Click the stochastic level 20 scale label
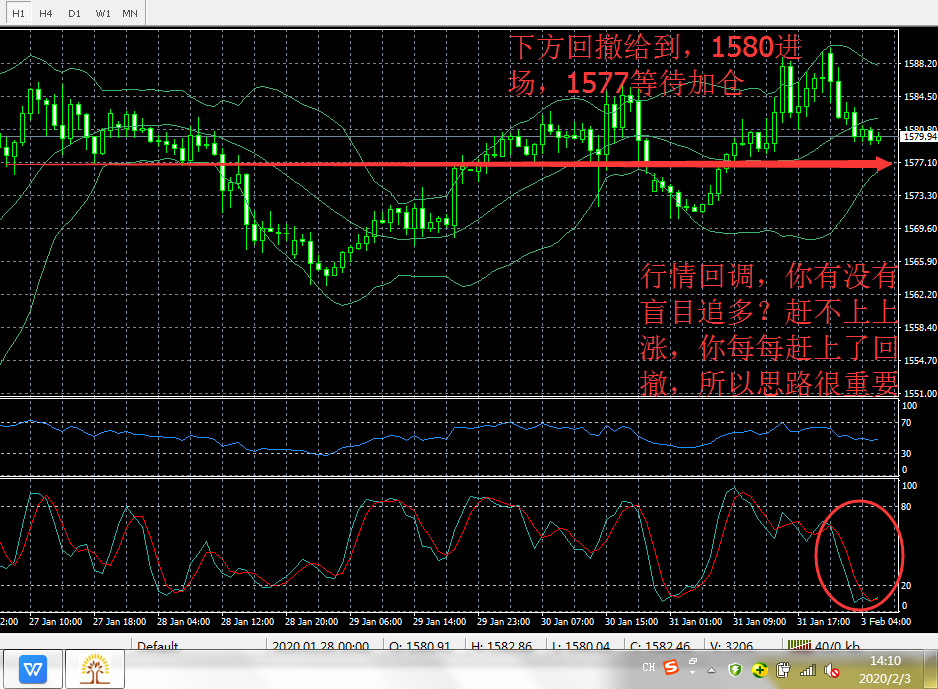The height and width of the screenshot is (689, 938). [906, 586]
